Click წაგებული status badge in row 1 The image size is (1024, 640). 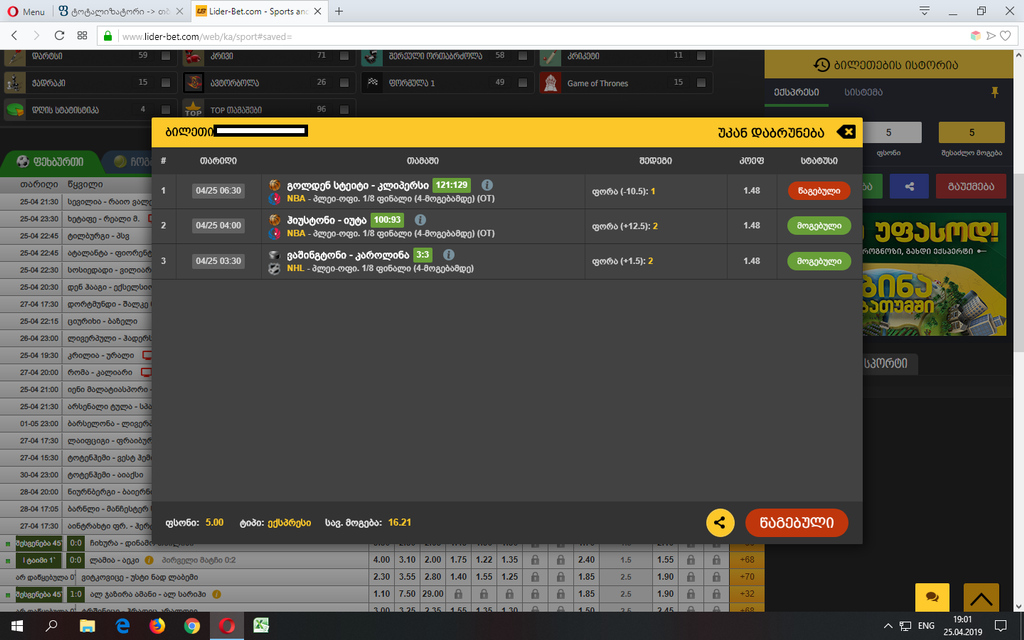(819, 191)
